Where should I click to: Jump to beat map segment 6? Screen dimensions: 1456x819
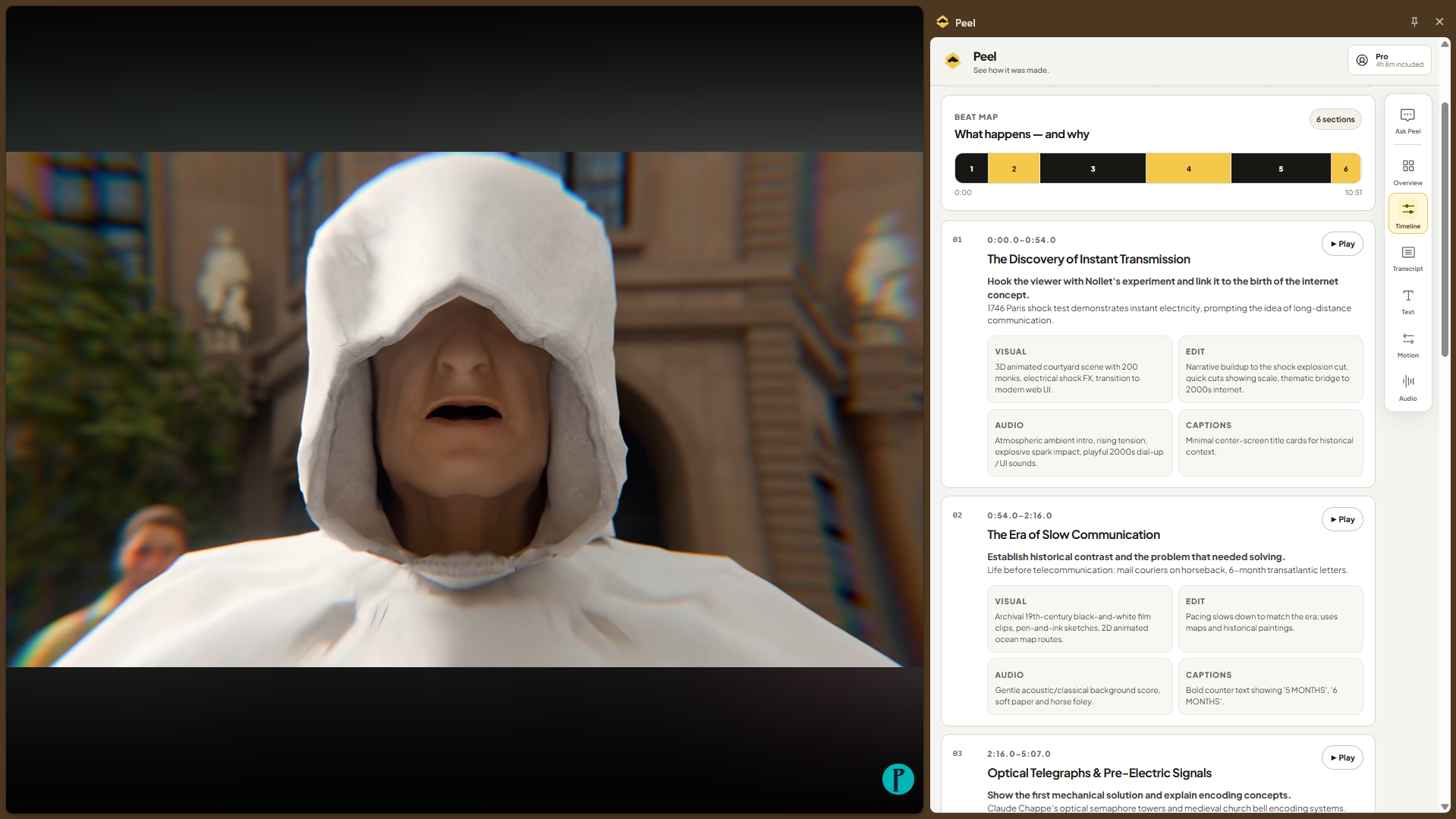pyautogui.click(x=1346, y=169)
